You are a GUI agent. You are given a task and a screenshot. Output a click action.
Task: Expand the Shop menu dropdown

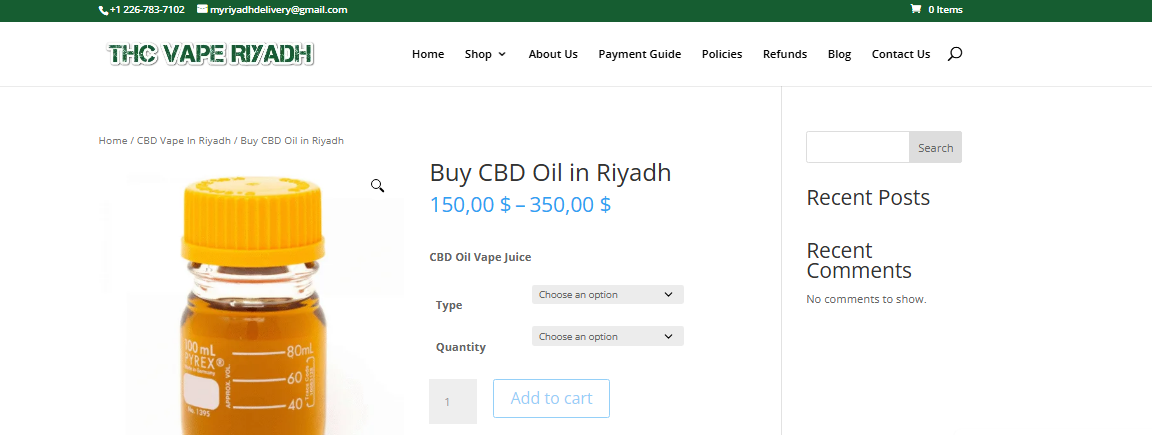tap(485, 54)
